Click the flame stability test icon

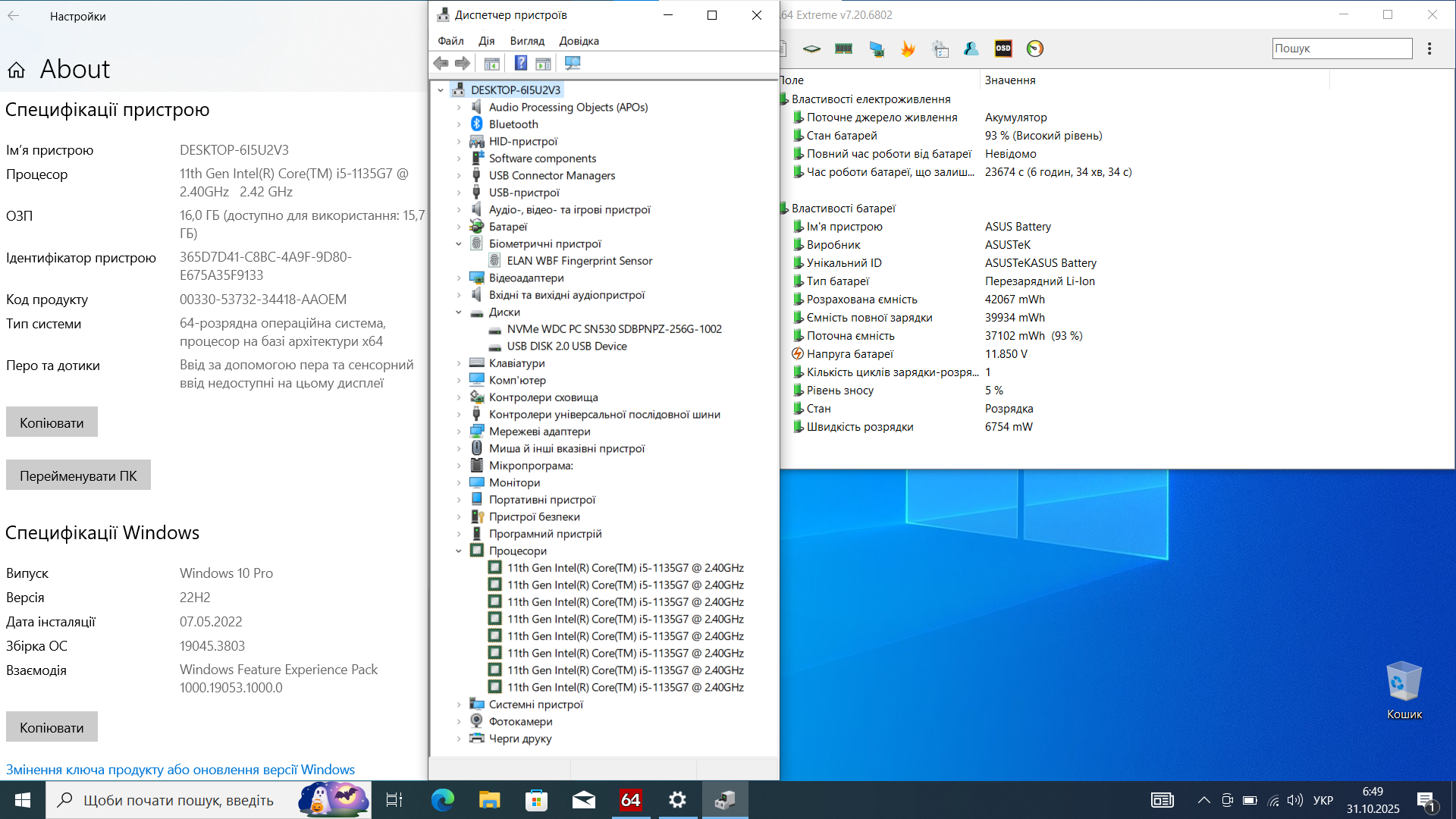908,49
